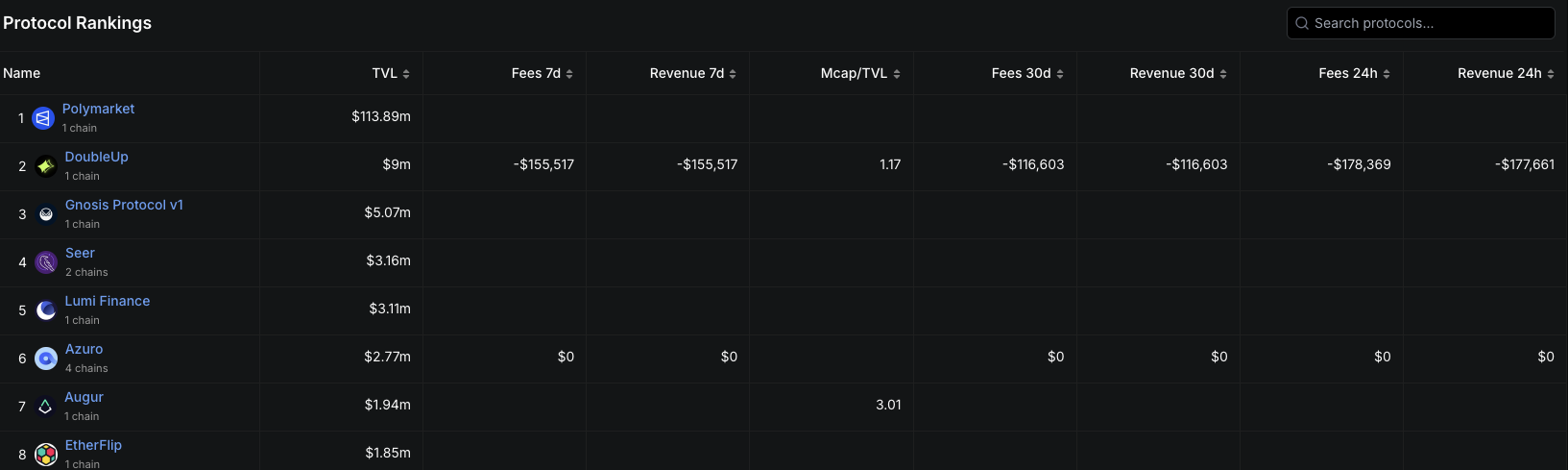
Task: Click the Augur triangle logo icon
Action: coord(45,407)
